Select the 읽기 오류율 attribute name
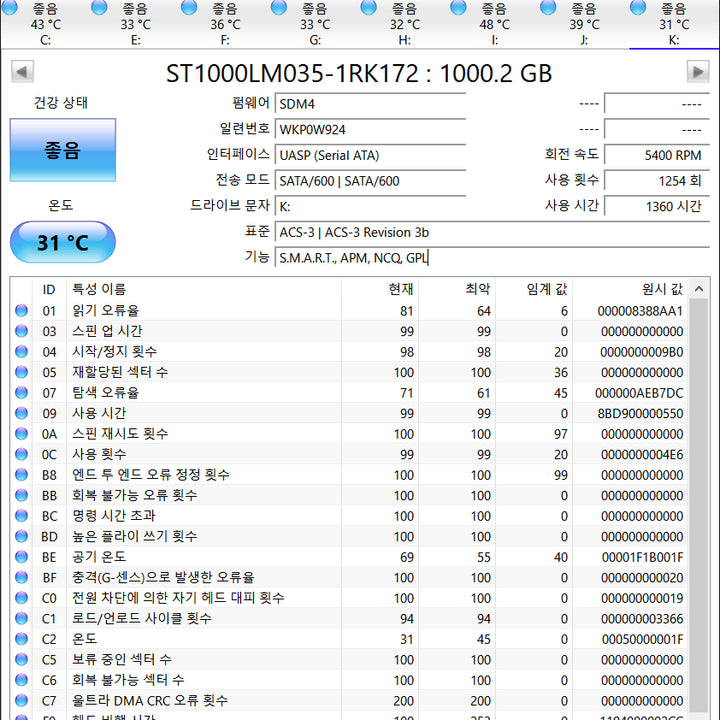This screenshot has height=720, width=720. (105, 311)
